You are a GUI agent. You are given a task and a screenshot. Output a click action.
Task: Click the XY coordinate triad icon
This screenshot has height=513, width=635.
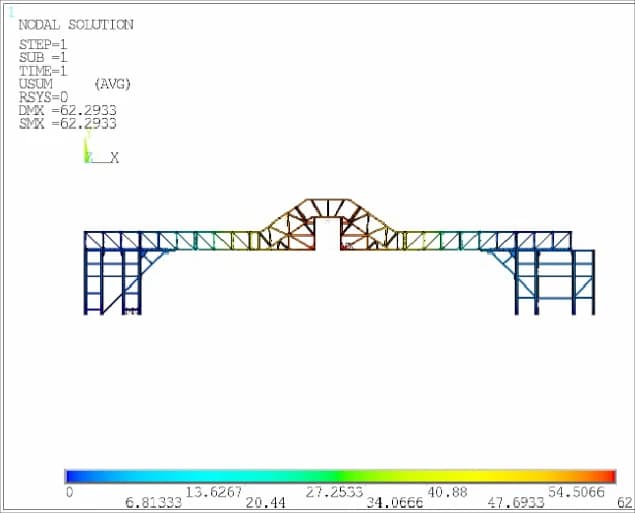tap(101, 148)
